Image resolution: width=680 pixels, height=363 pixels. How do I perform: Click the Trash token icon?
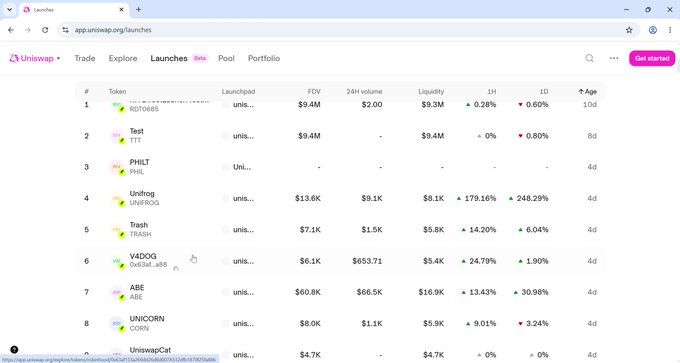(117, 230)
